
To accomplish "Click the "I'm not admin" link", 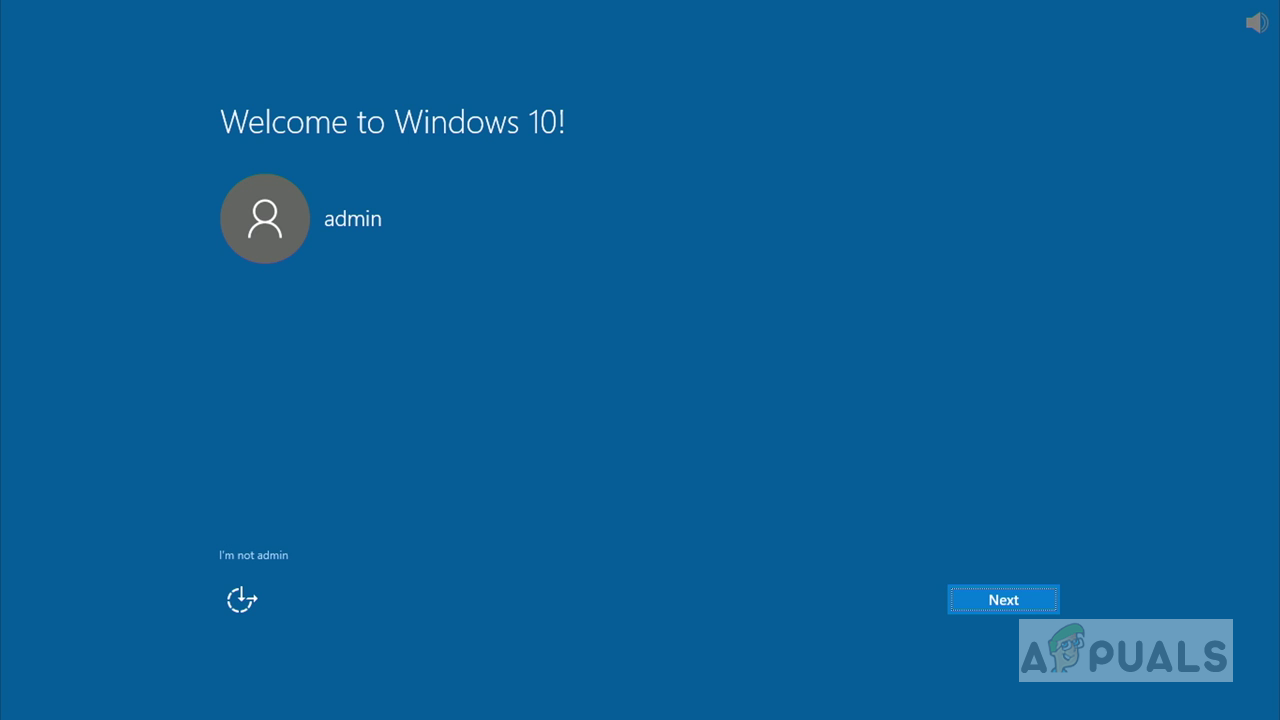I will [254, 555].
